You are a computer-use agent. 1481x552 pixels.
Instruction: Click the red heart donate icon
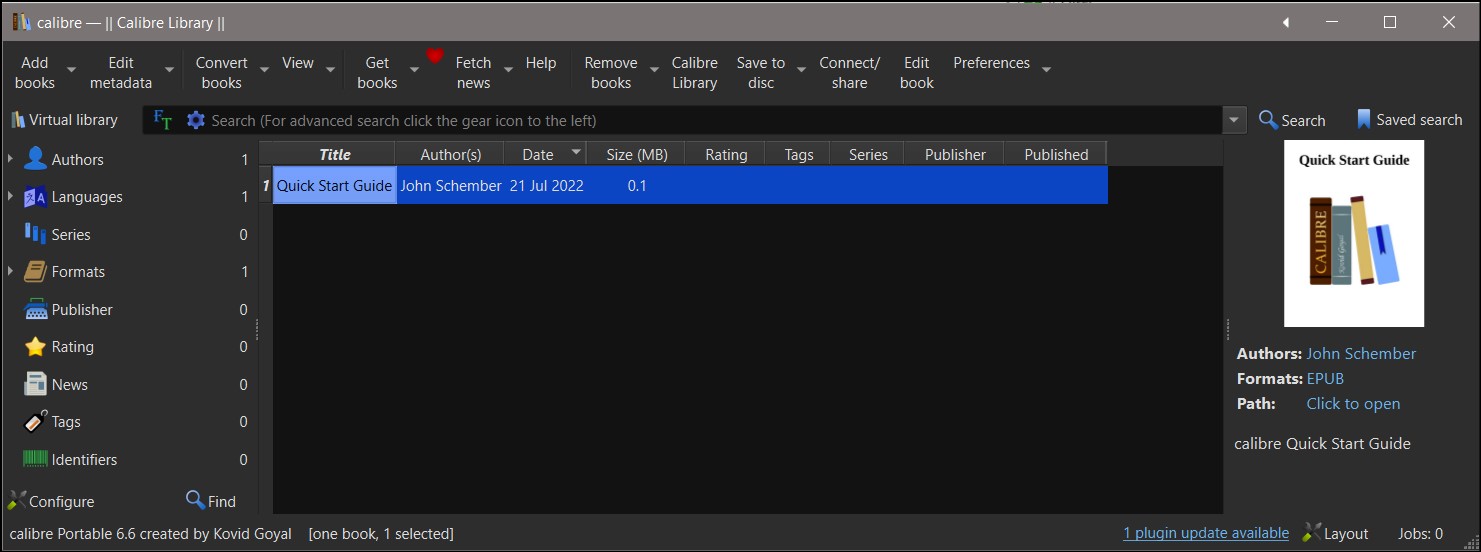point(434,56)
